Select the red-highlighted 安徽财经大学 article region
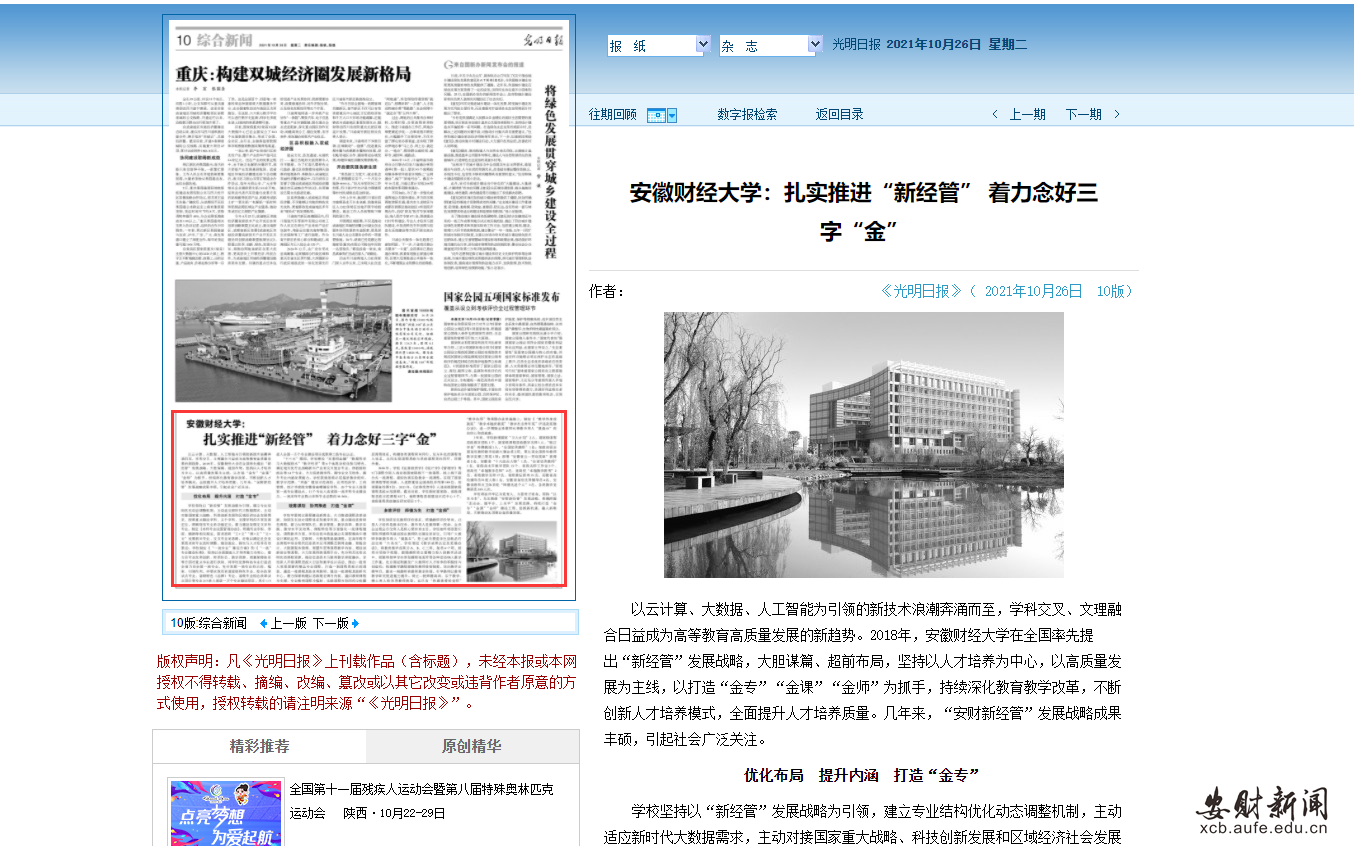Image resolution: width=1354 pixels, height=846 pixels. pyautogui.click(x=369, y=498)
